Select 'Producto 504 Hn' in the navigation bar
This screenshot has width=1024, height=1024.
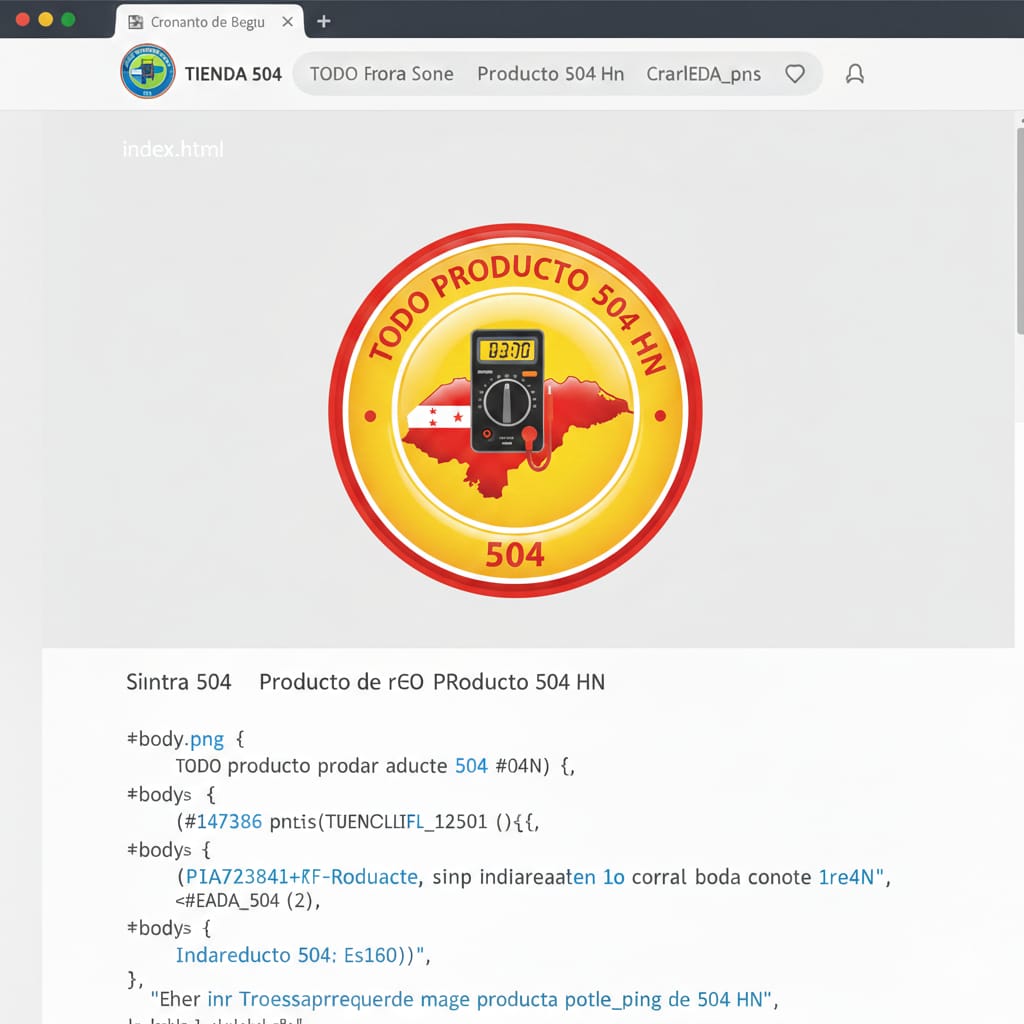[551, 73]
